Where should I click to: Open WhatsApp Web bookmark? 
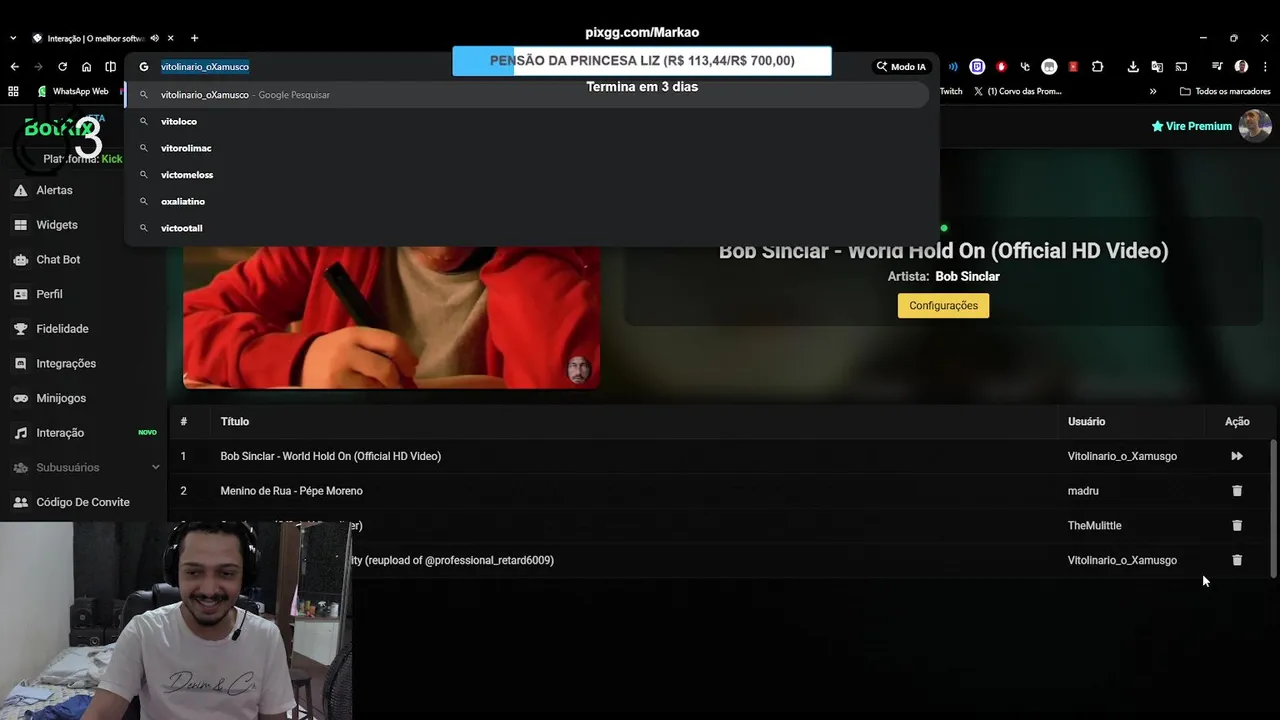(73, 91)
